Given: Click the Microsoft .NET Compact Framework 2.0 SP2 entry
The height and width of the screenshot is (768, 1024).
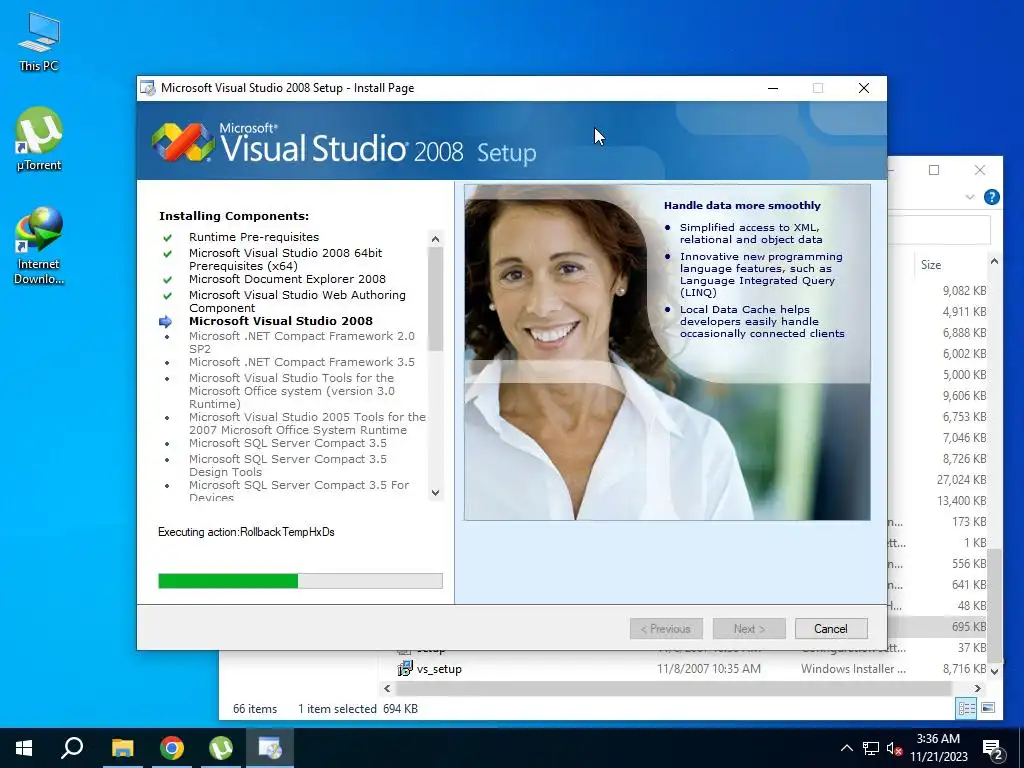Looking at the screenshot, I should coord(302,342).
